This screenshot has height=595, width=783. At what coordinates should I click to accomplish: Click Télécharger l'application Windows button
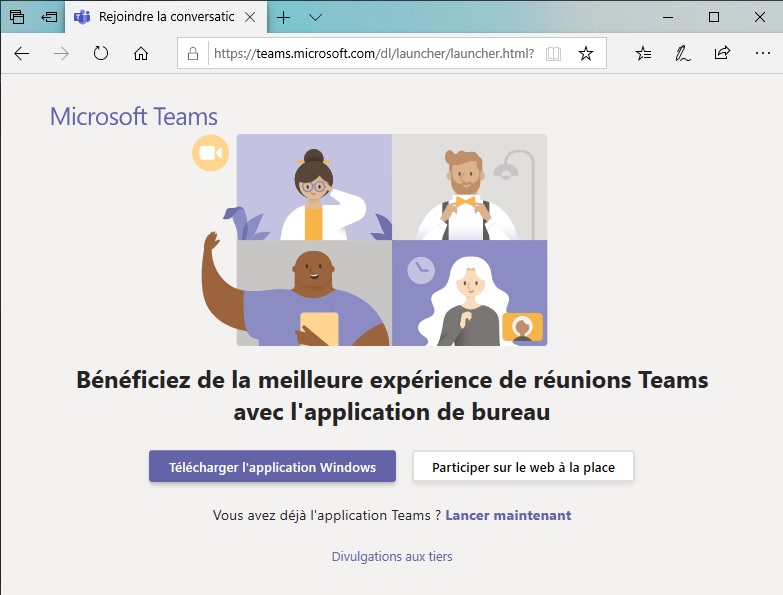click(272, 466)
